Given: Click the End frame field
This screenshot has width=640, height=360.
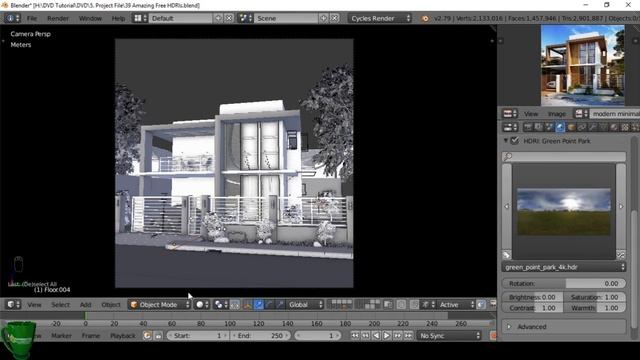Looking at the screenshot, I should (x=260, y=336).
